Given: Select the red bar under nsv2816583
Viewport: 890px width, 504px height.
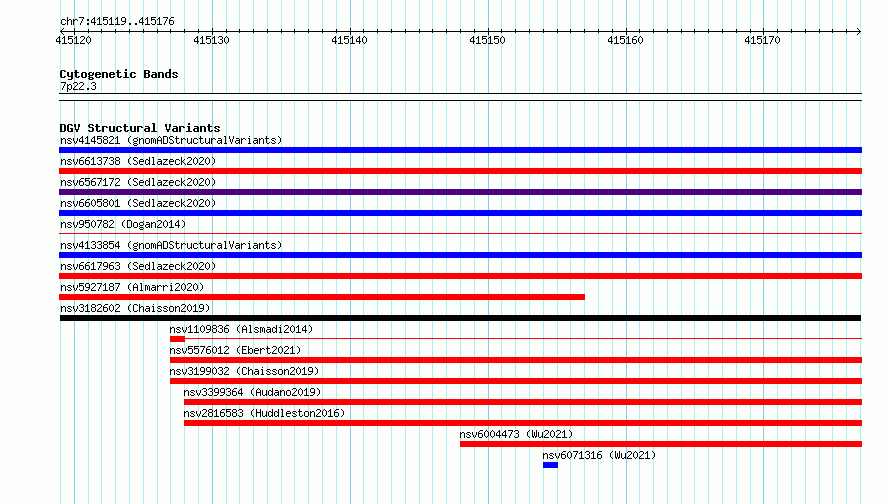Looking at the screenshot, I should [523, 423].
